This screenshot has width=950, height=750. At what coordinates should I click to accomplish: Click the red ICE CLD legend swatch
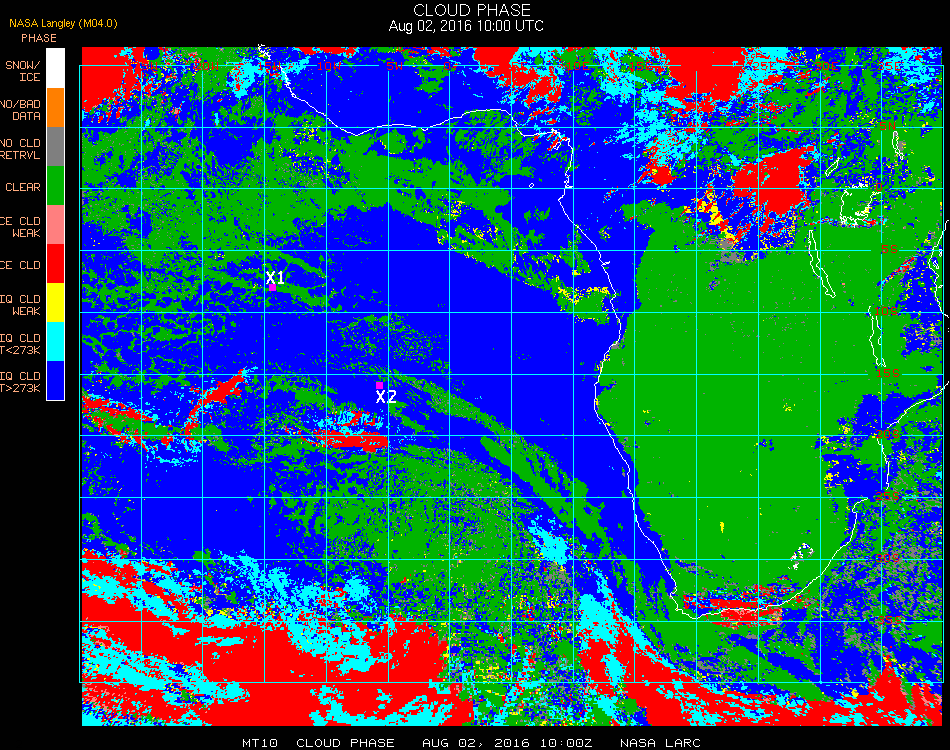(x=55, y=264)
